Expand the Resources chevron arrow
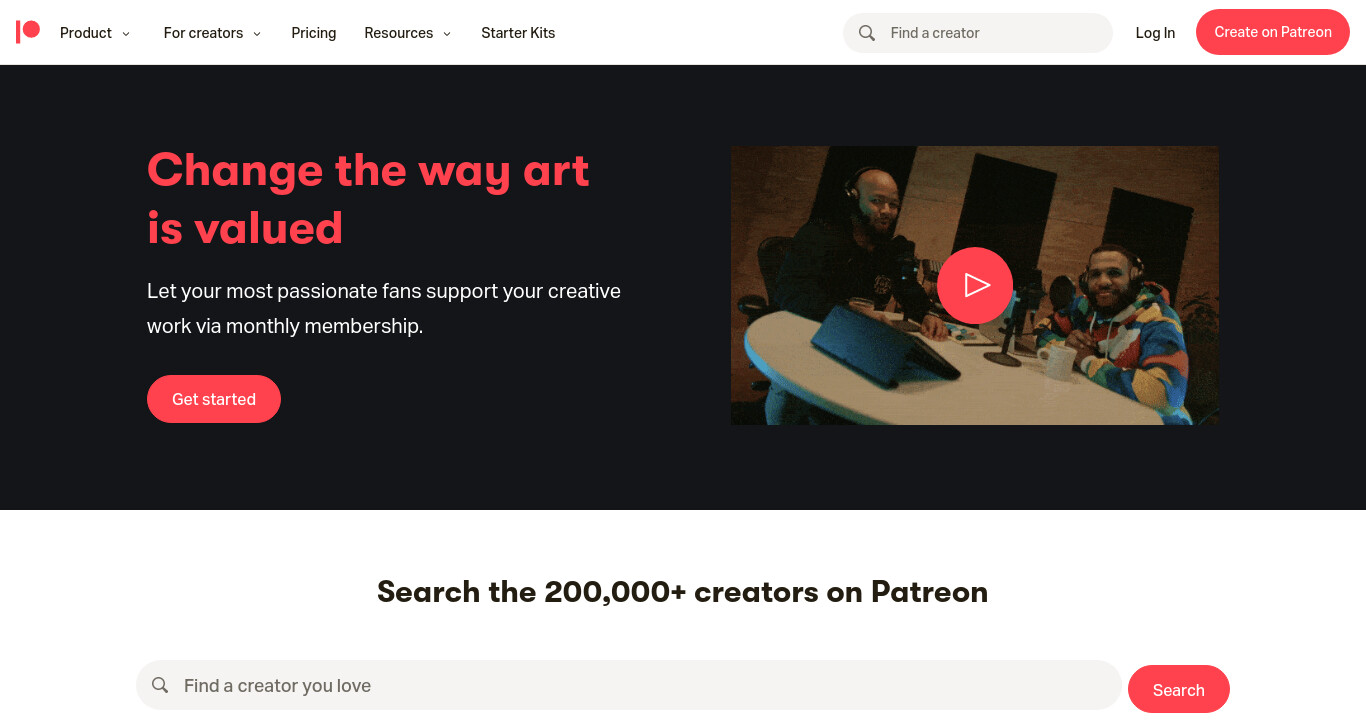The width and height of the screenshot is (1366, 728). (447, 33)
